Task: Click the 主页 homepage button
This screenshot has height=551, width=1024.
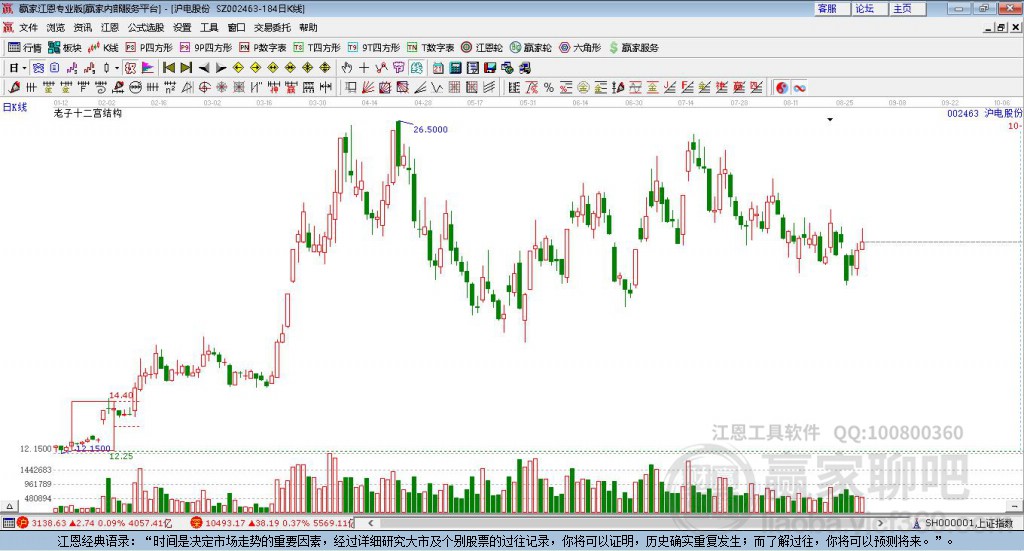Action: tap(908, 8)
